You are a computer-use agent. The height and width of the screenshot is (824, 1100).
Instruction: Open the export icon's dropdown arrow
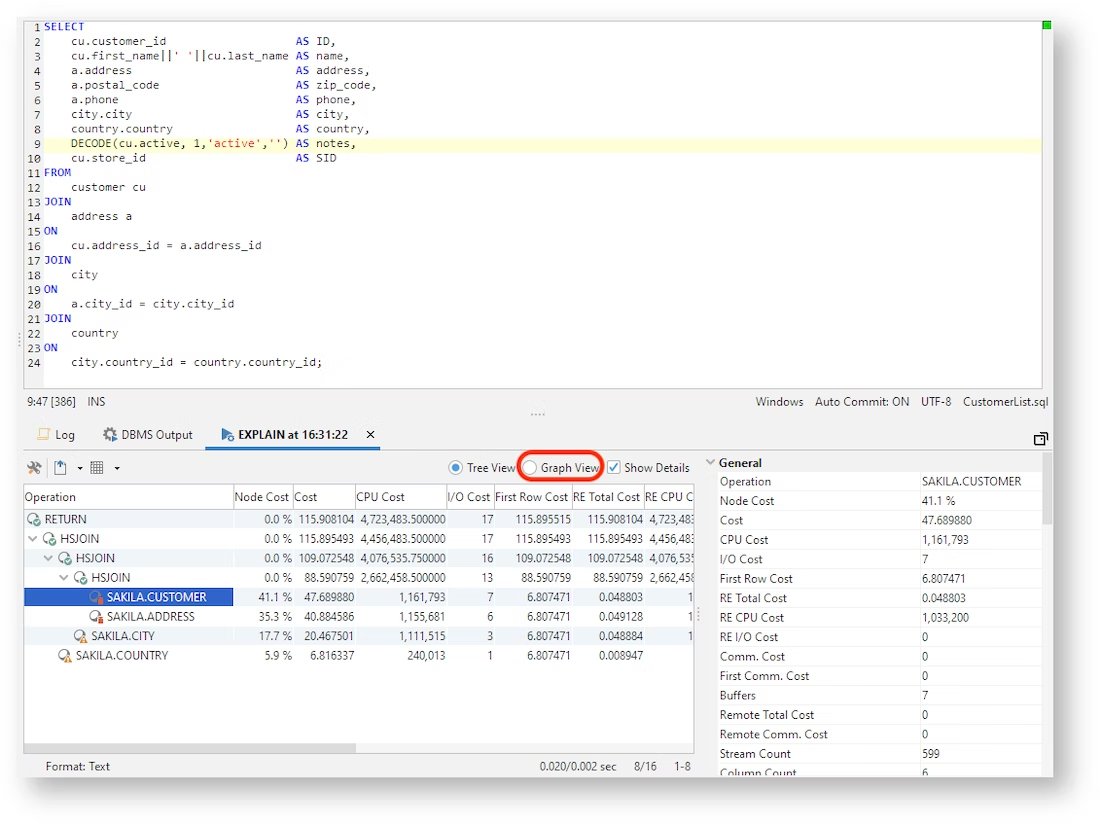[80, 467]
